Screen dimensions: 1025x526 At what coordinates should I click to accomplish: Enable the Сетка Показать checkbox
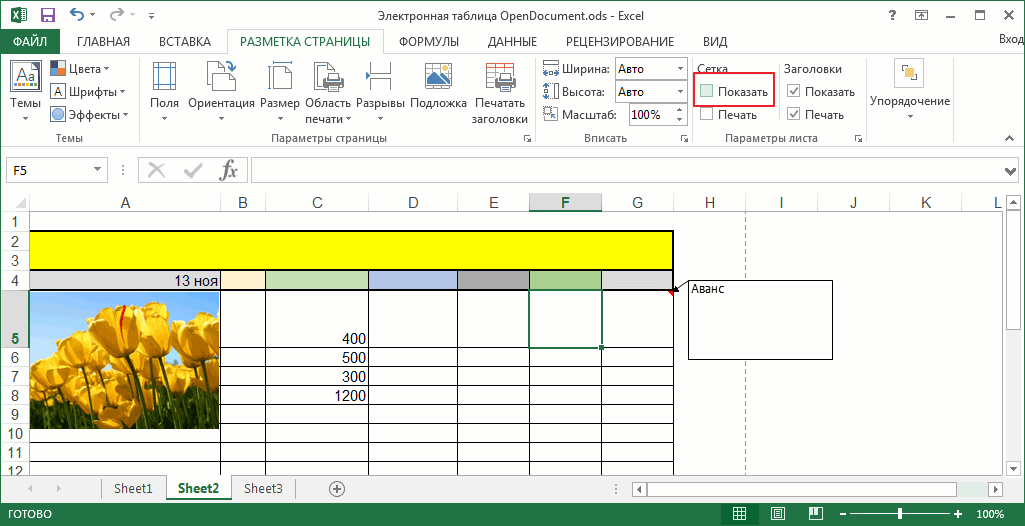click(706, 92)
